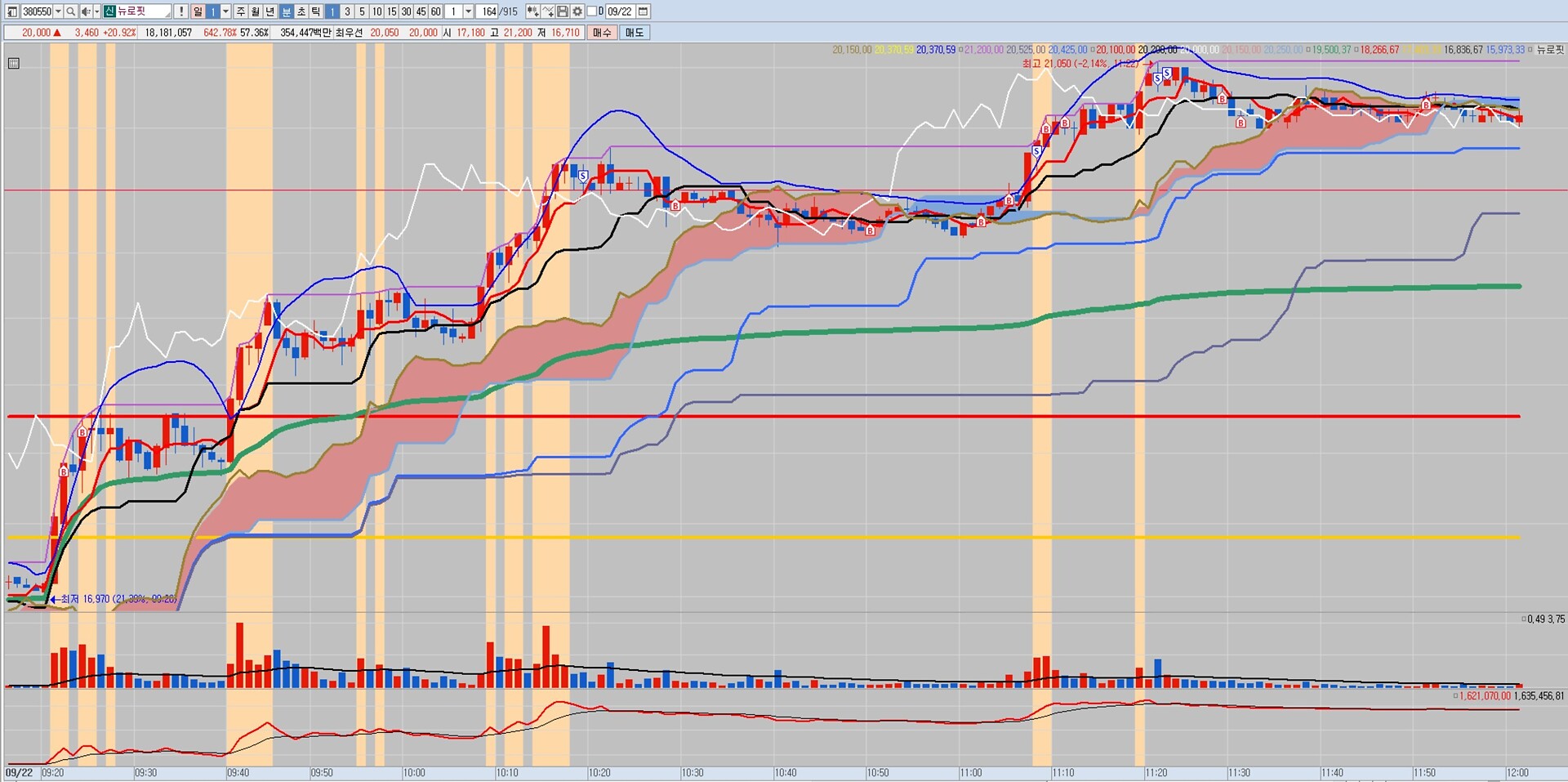Click the legend square marker before 21,200,00
Screen dimensions: 1568x782
pos(960,50)
